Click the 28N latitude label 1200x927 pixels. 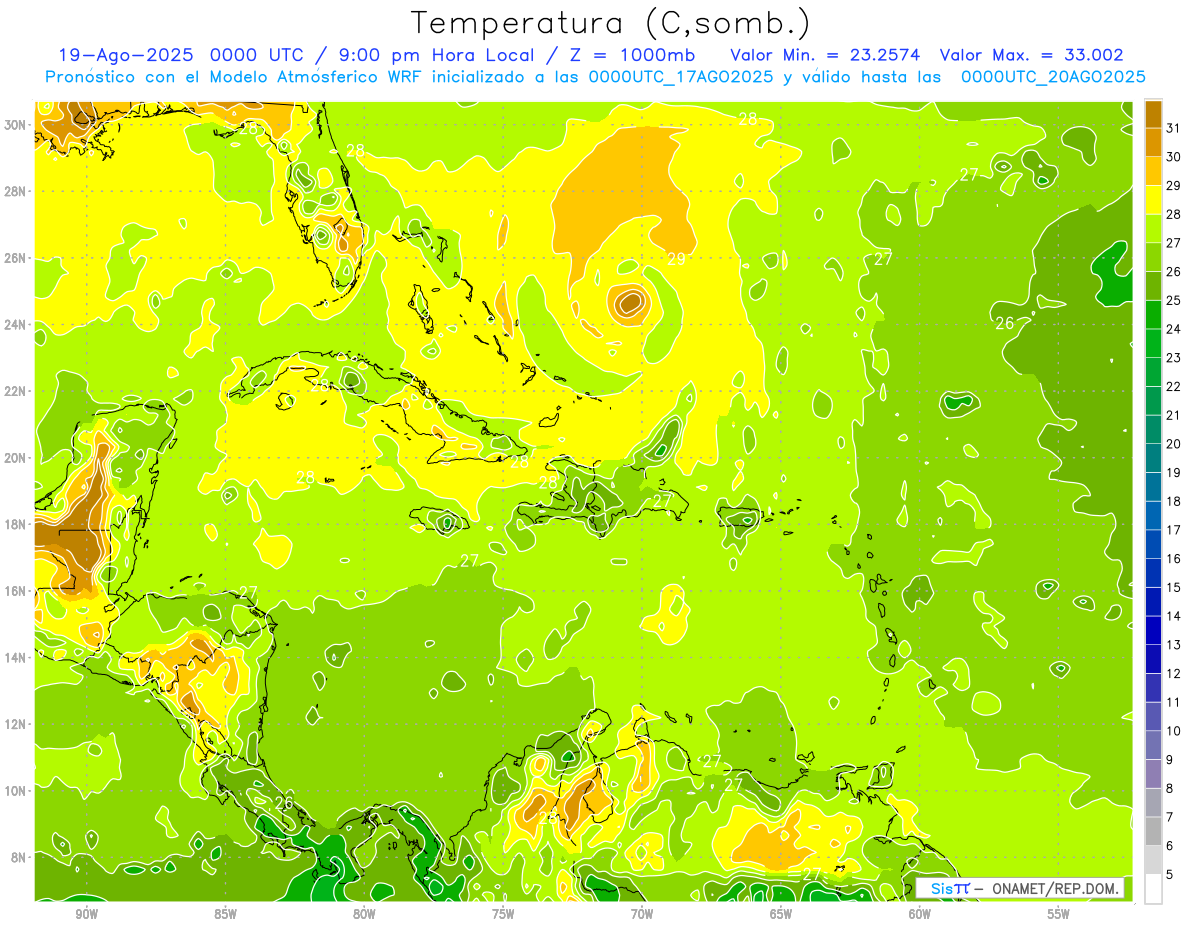click(x=16, y=191)
